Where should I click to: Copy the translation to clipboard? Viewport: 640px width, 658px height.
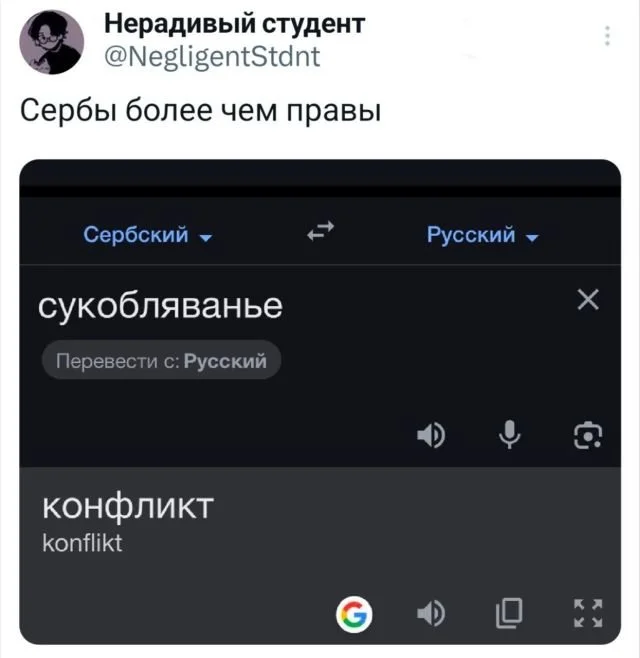click(509, 613)
